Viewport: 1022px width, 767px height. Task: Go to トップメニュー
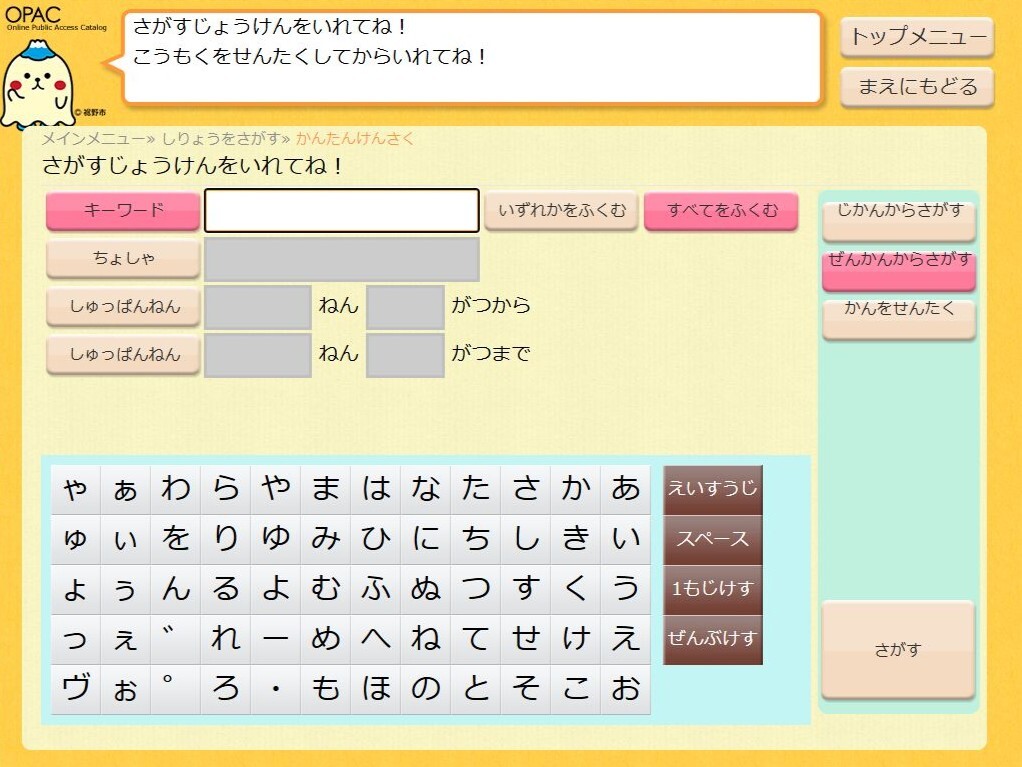pyautogui.click(x=917, y=36)
